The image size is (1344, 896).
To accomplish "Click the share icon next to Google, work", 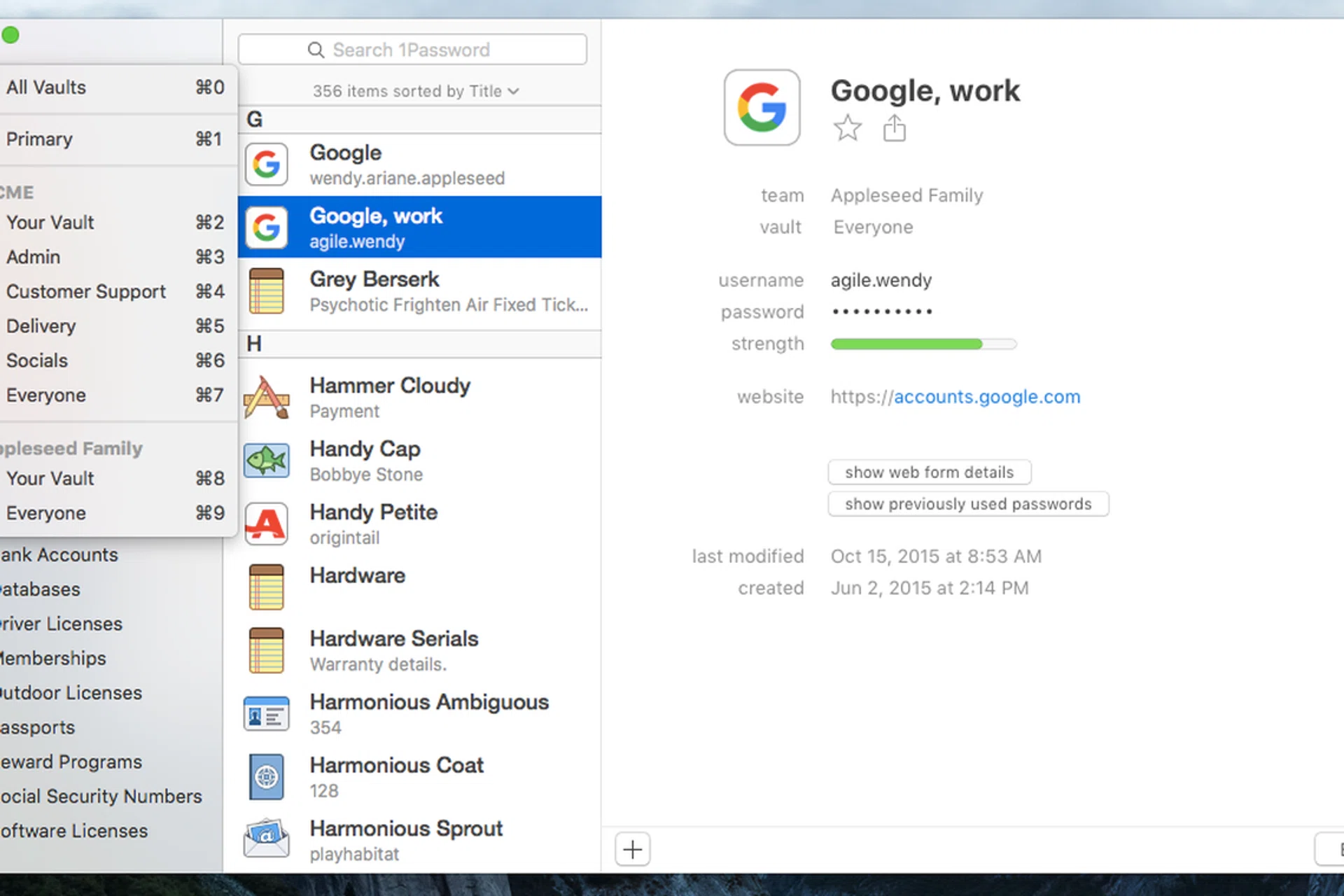I will coord(894,127).
